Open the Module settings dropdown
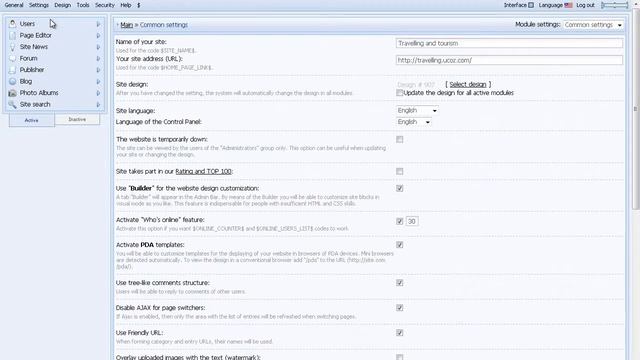 pyautogui.click(x=593, y=25)
